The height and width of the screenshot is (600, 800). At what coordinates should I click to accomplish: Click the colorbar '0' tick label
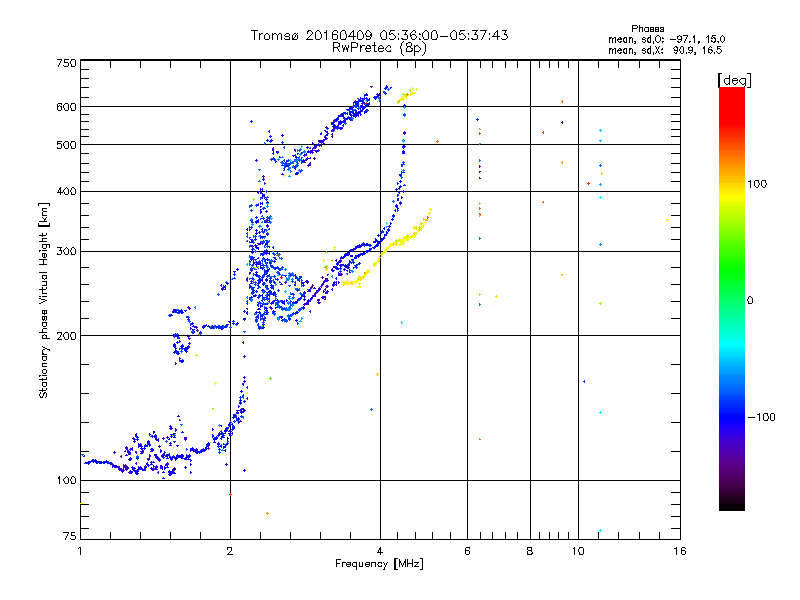click(750, 301)
